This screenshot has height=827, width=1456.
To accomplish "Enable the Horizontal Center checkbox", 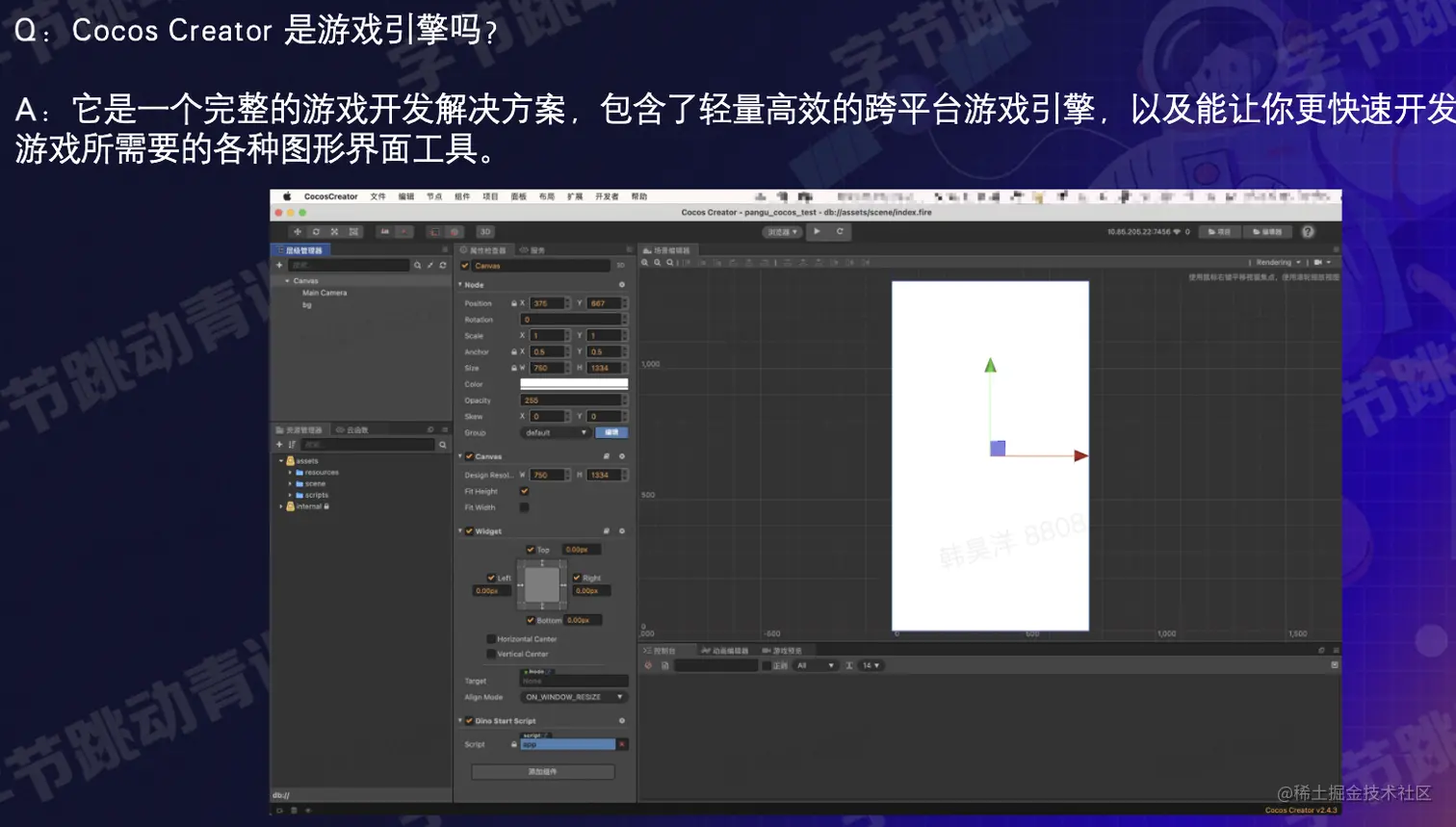I will click(491, 638).
